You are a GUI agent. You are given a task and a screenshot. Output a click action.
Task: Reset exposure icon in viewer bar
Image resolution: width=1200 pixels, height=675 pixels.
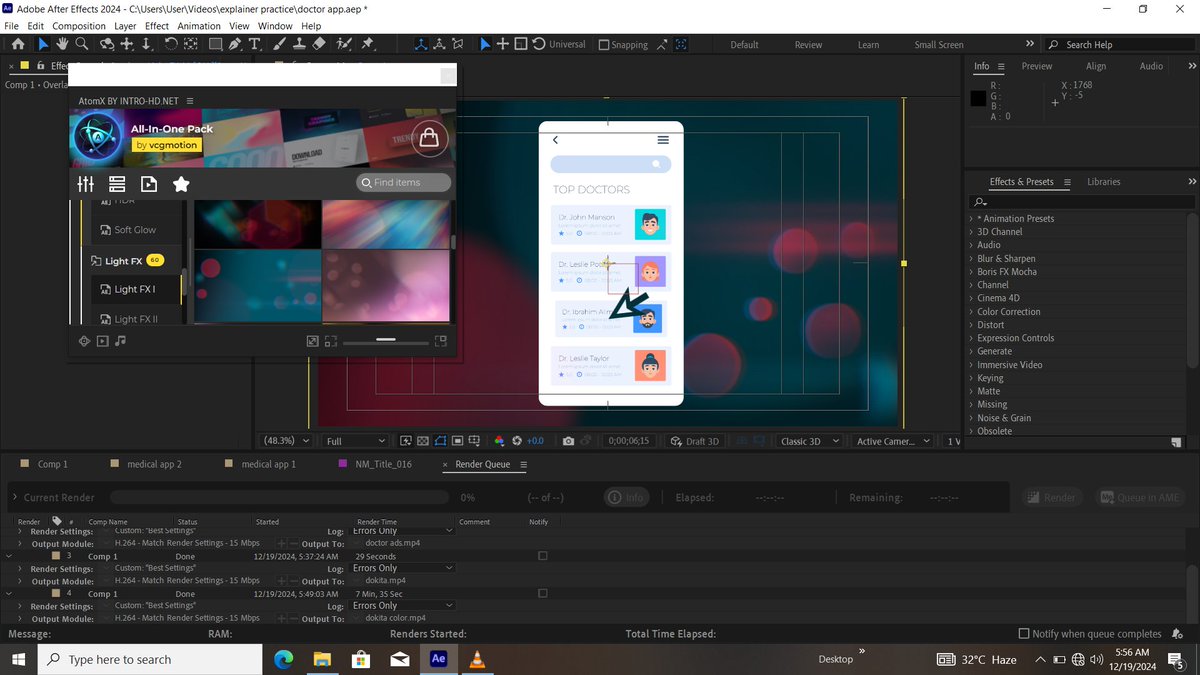pos(517,441)
